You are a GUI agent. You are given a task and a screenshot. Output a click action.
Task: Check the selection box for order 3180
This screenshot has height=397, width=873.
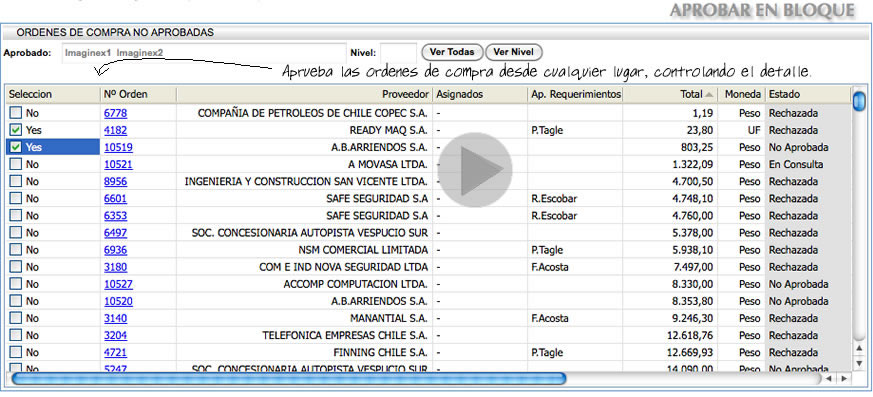tap(16, 267)
